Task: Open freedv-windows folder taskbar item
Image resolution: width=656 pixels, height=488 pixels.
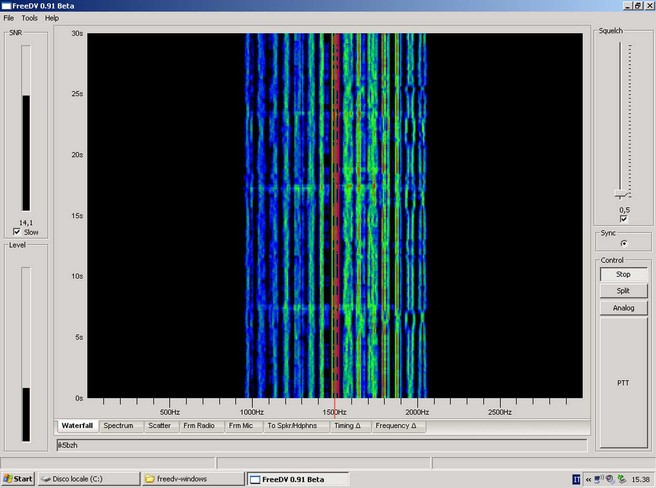Action: click(193, 479)
